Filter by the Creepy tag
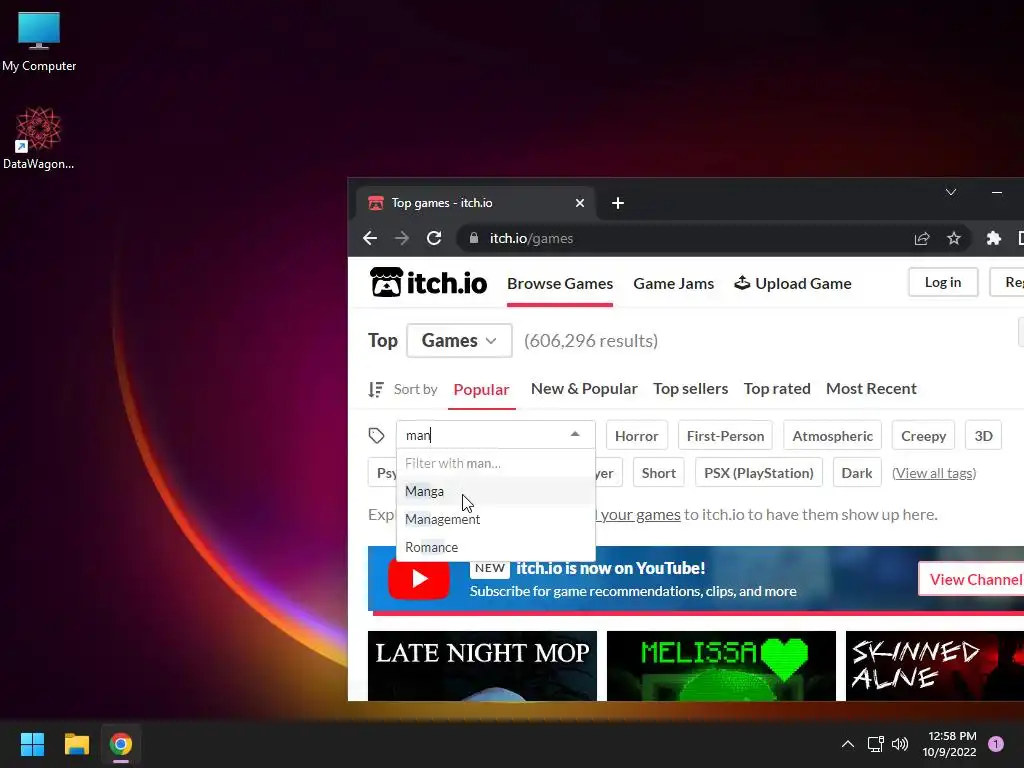1024x768 pixels. pyautogui.click(x=923, y=436)
